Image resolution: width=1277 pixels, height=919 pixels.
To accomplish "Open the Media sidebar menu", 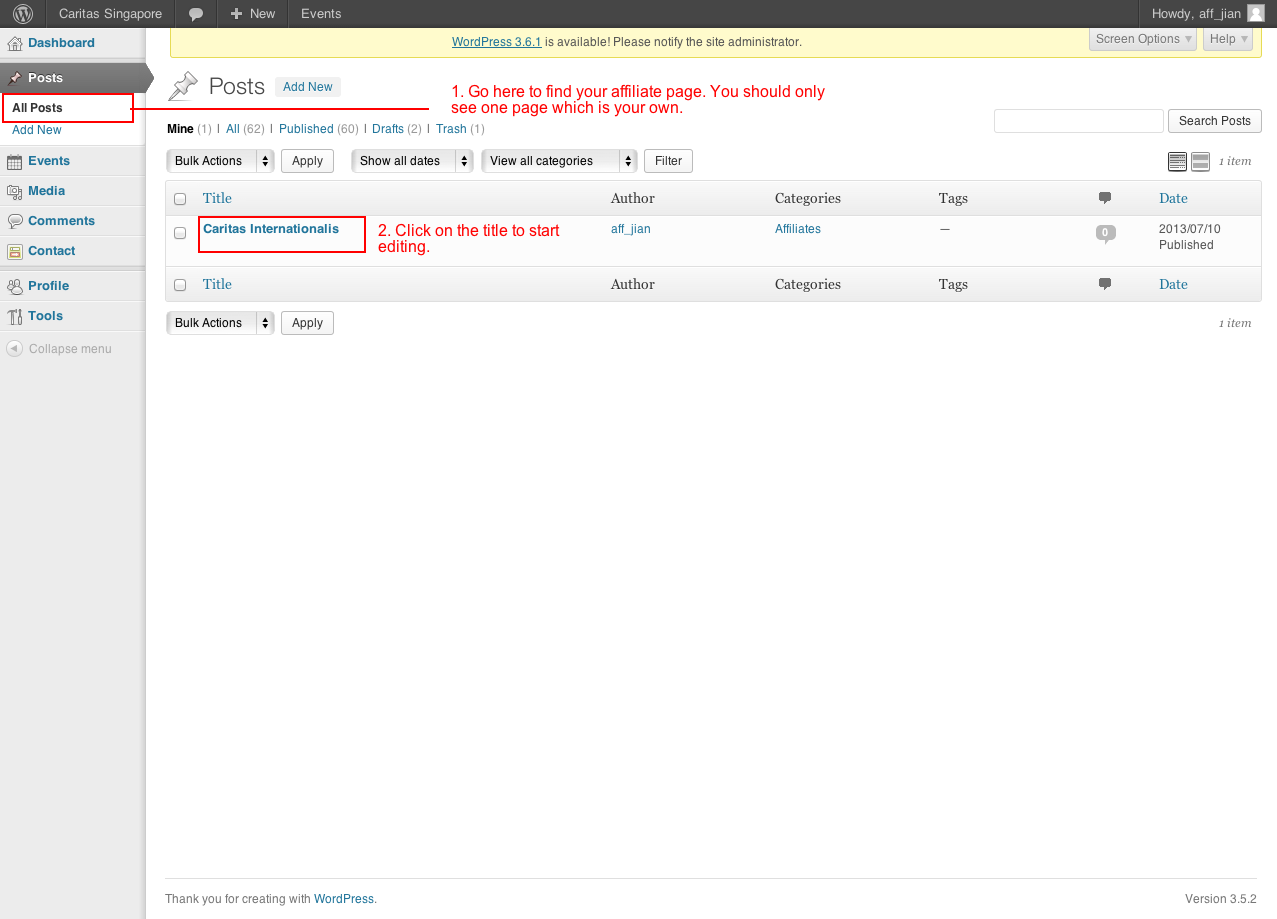I will click(46, 191).
